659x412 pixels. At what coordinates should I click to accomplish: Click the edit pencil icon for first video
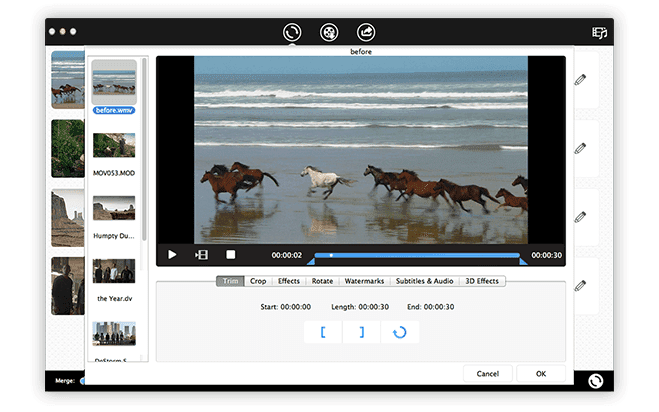click(x=580, y=79)
